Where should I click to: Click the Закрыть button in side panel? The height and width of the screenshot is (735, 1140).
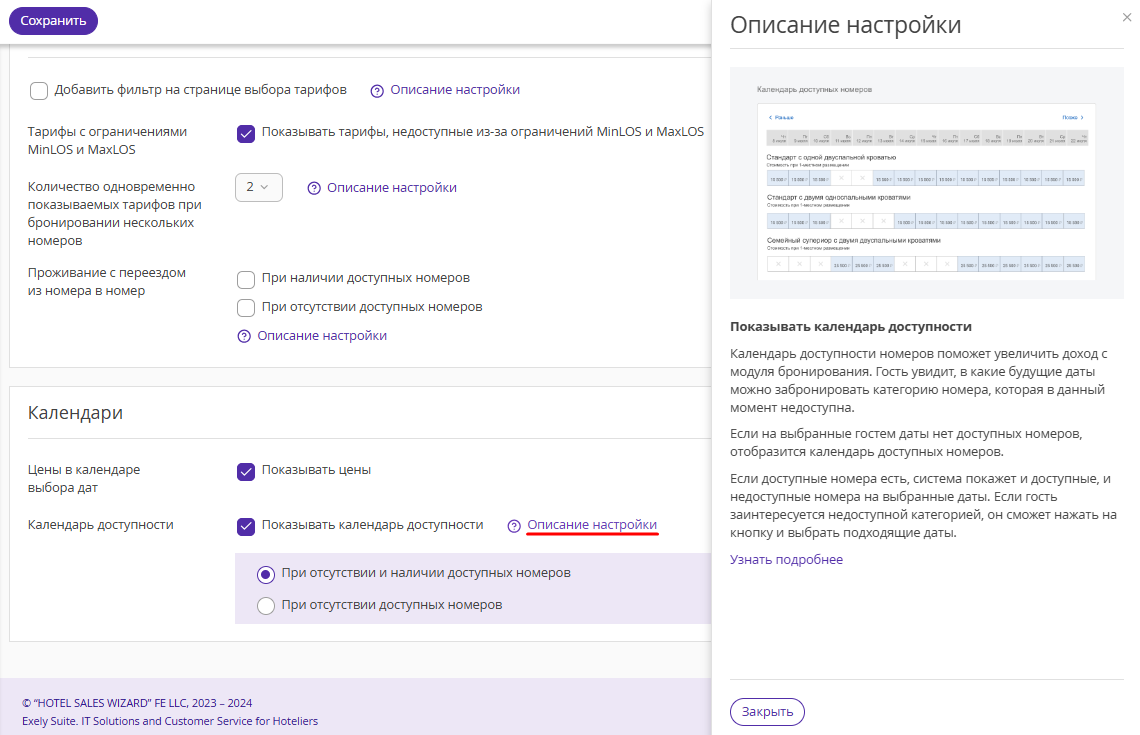coord(767,712)
